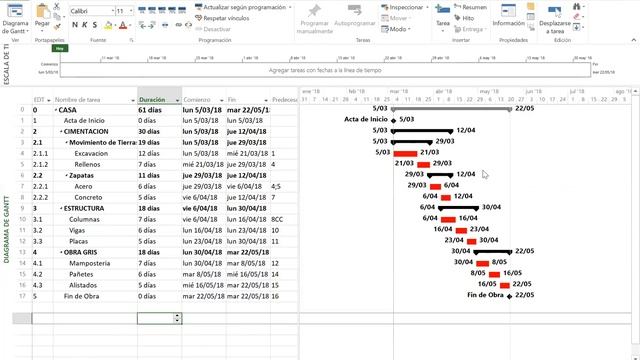Image resolution: width=640 pixels, height=360 pixels.
Task: Click the Hito insert button
Action: (464, 18)
